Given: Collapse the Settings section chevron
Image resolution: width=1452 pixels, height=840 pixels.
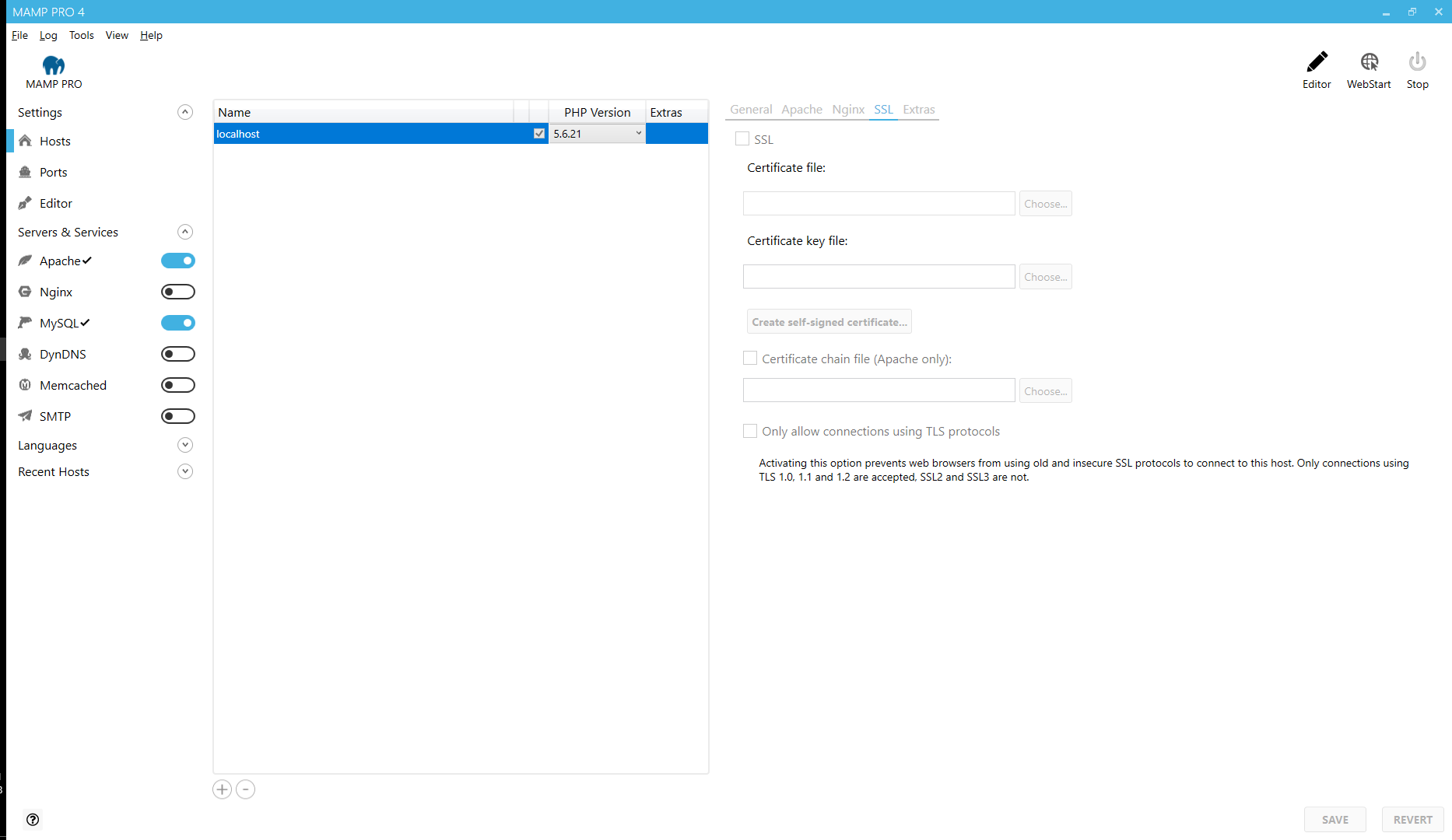Looking at the screenshot, I should [x=185, y=112].
